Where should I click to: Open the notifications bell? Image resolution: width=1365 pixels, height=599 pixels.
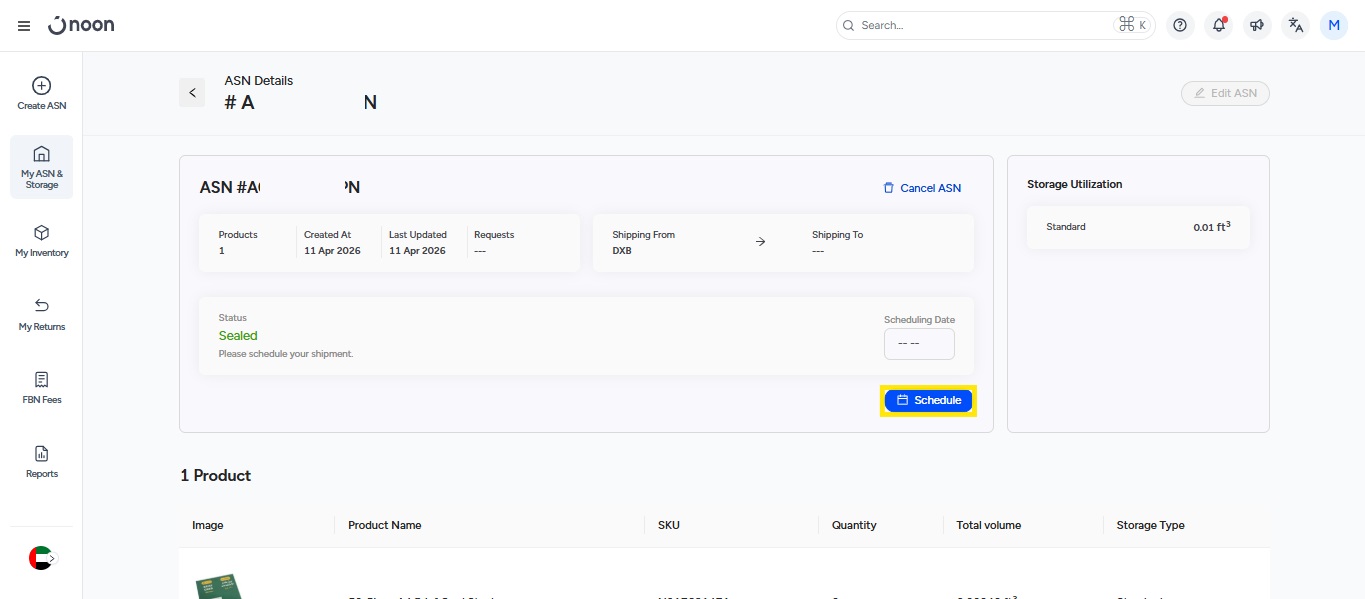point(1218,25)
